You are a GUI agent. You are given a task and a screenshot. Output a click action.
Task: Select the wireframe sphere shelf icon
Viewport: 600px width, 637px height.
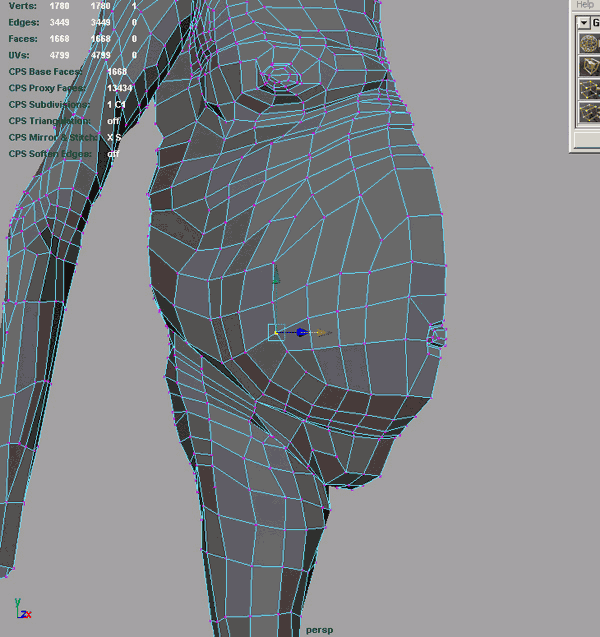click(x=589, y=44)
